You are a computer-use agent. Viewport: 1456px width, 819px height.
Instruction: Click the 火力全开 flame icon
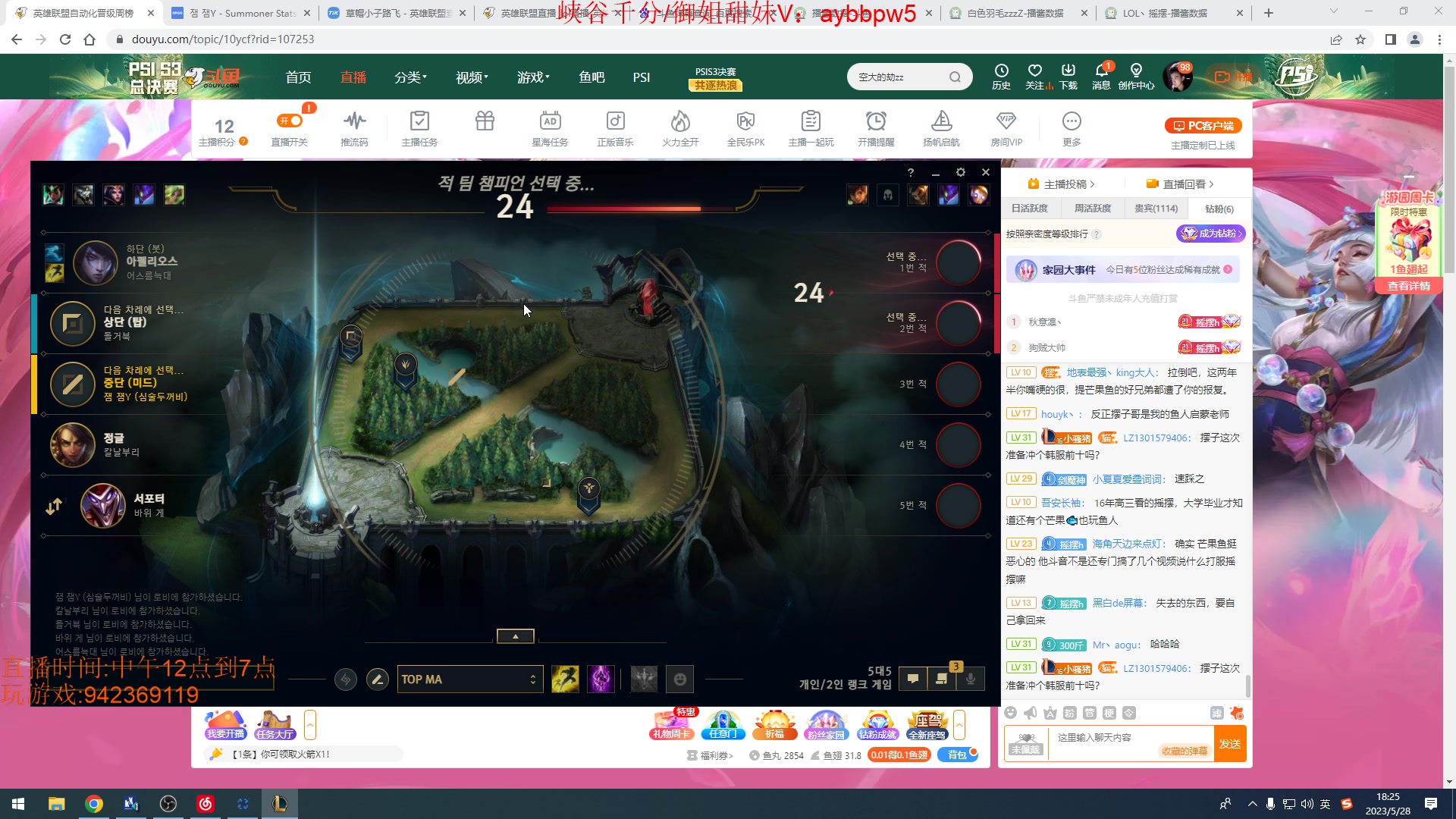point(680,121)
